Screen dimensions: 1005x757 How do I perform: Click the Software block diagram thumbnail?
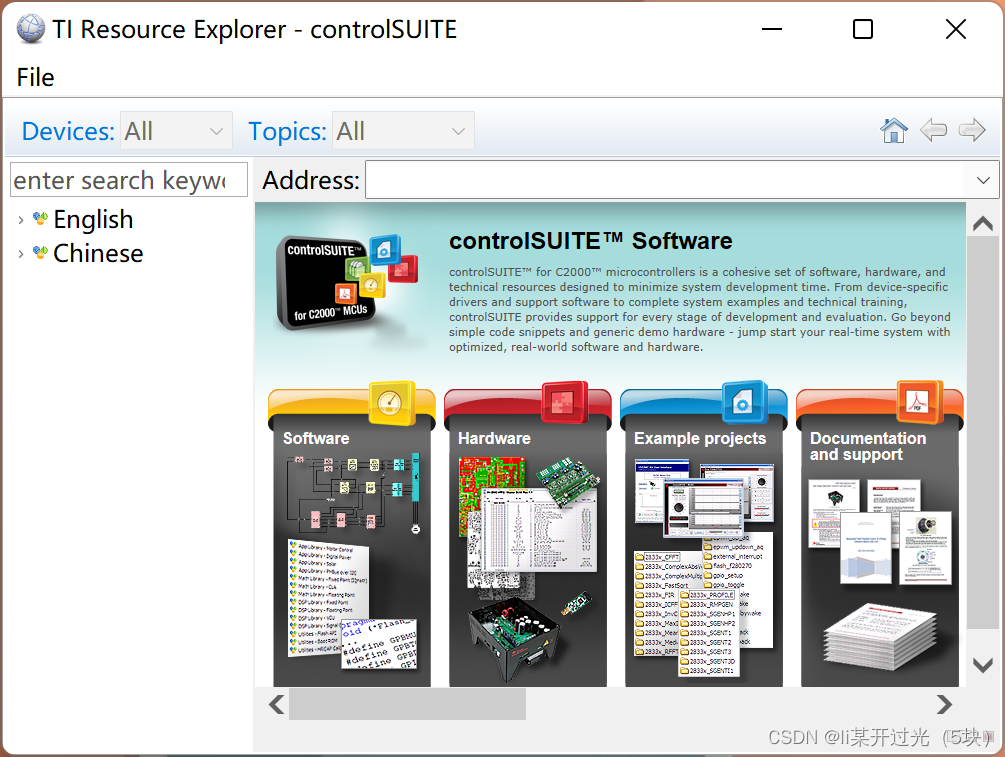353,494
